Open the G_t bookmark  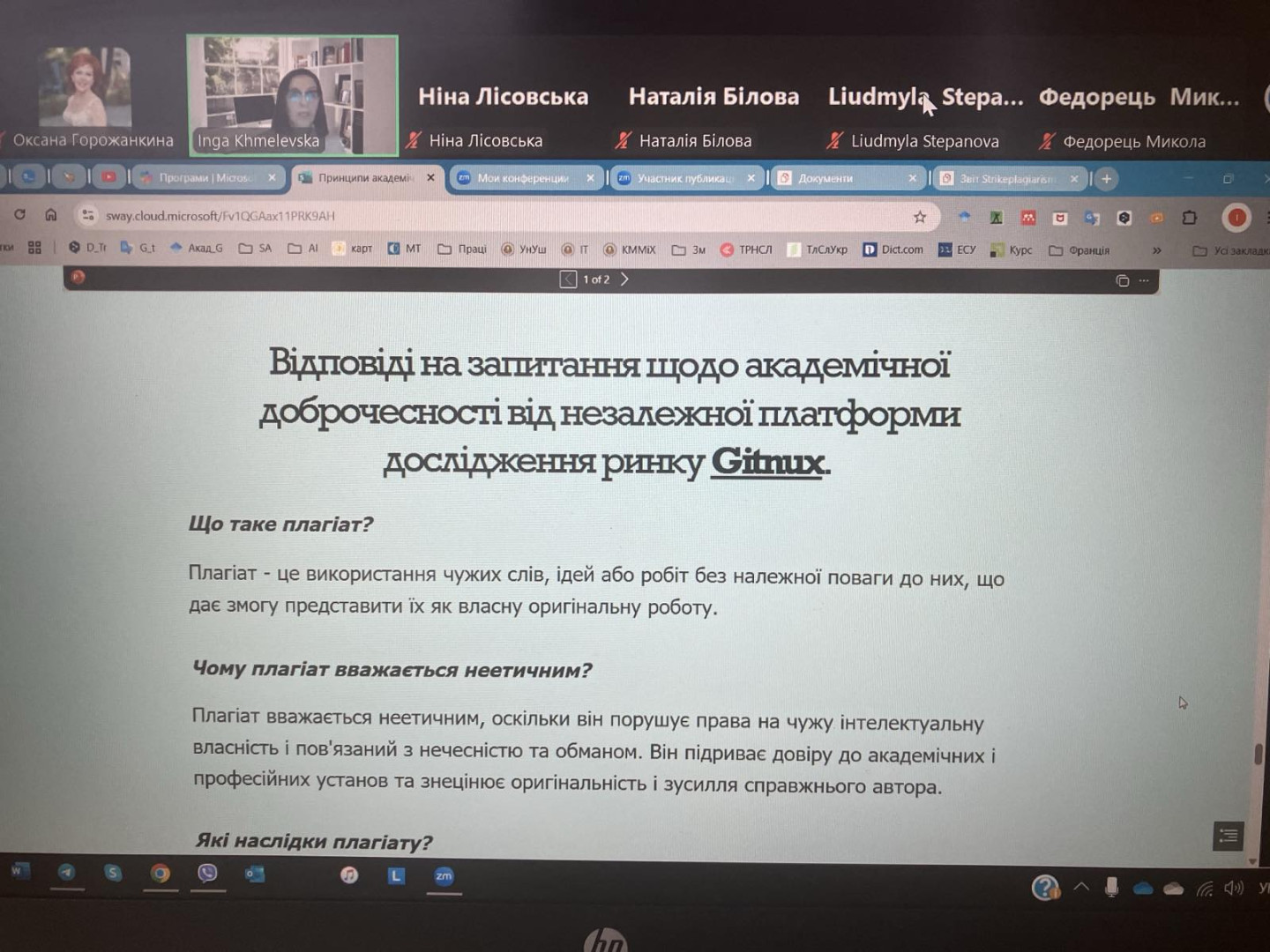point(138,249)
